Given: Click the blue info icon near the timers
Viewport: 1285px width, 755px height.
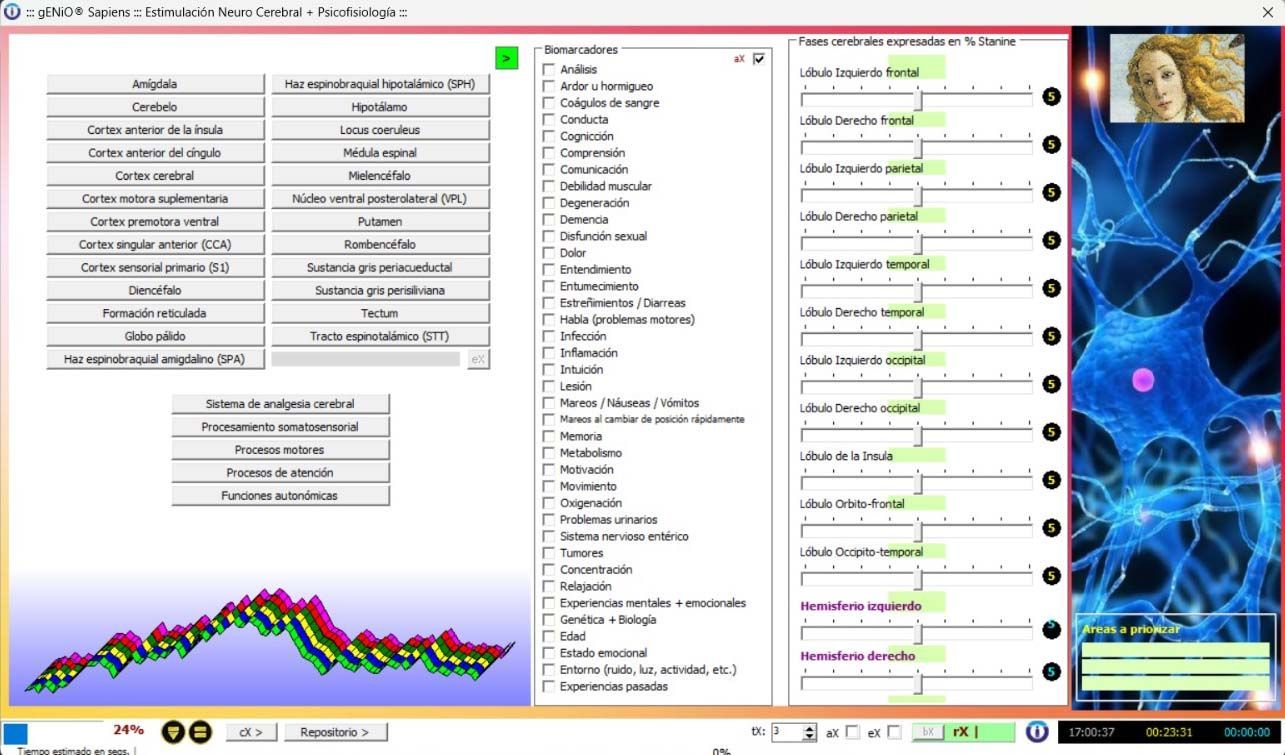Looking at the screenshot, I should (x=1037, y=731).
